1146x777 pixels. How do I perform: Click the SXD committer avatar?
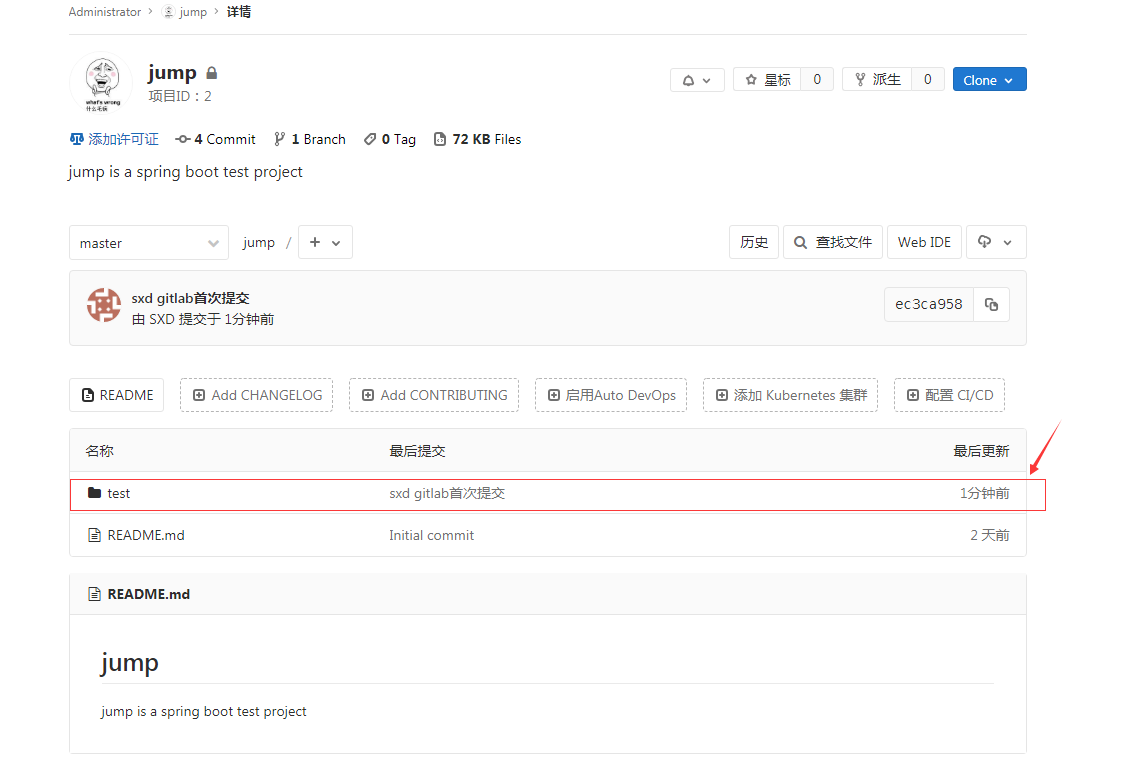[x=104, y=305]
